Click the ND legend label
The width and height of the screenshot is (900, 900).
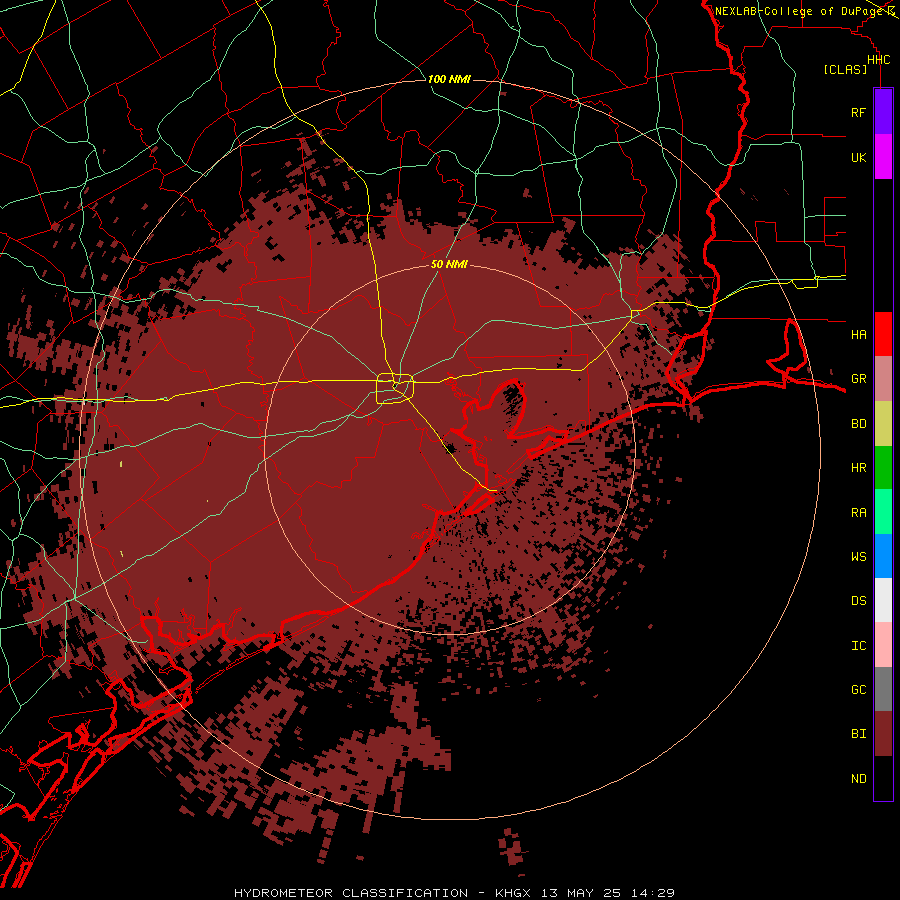858,778
